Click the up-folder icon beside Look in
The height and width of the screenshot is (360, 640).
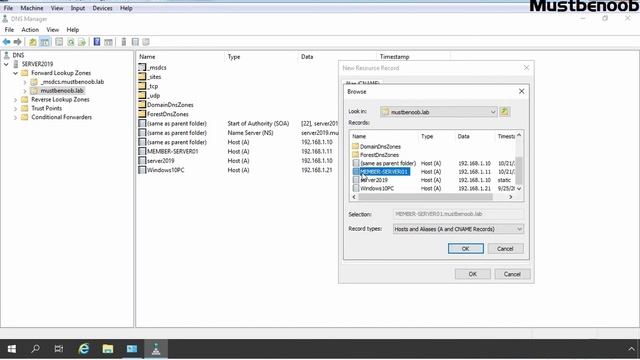pyautogui.click(x=504, y=111)
